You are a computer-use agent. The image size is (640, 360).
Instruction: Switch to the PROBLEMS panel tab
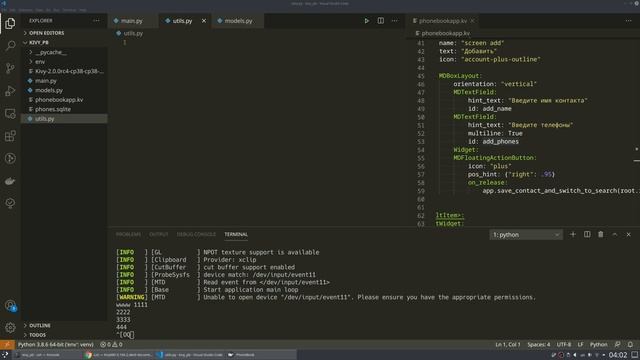(128, 234)
